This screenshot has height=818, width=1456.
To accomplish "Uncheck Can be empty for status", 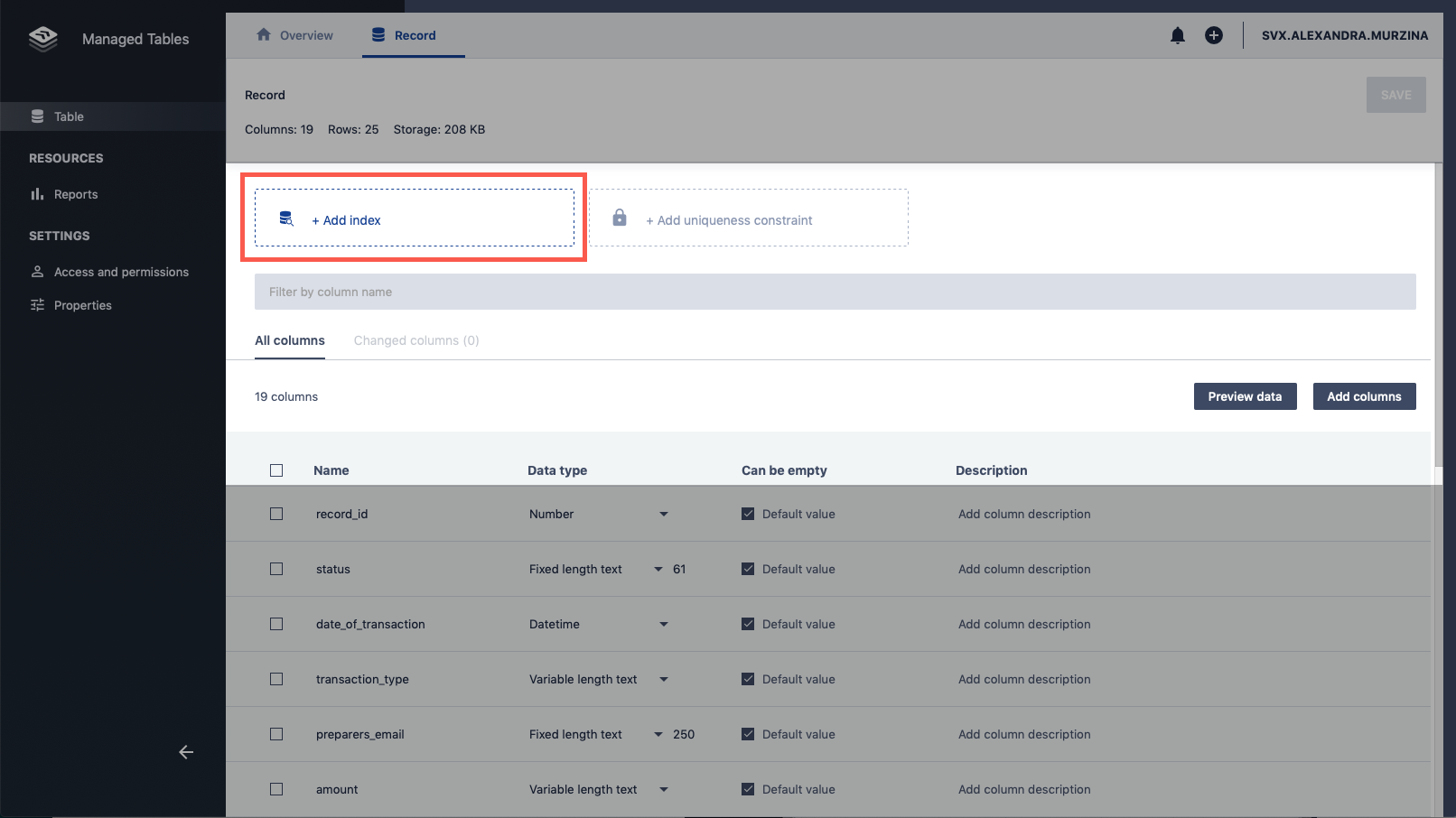I will pos(748,569).
